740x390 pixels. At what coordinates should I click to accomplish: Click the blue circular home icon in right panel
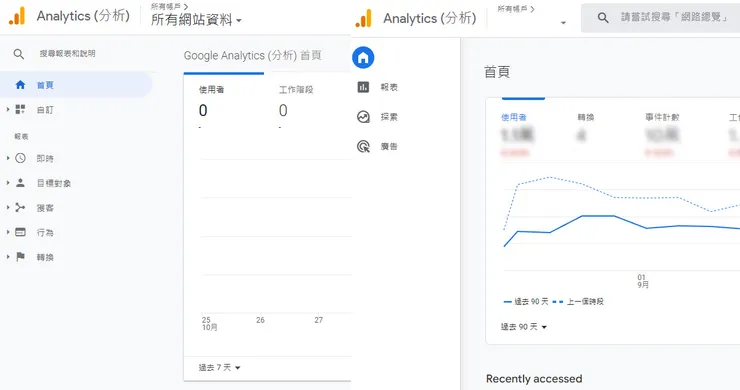[363, 58]
